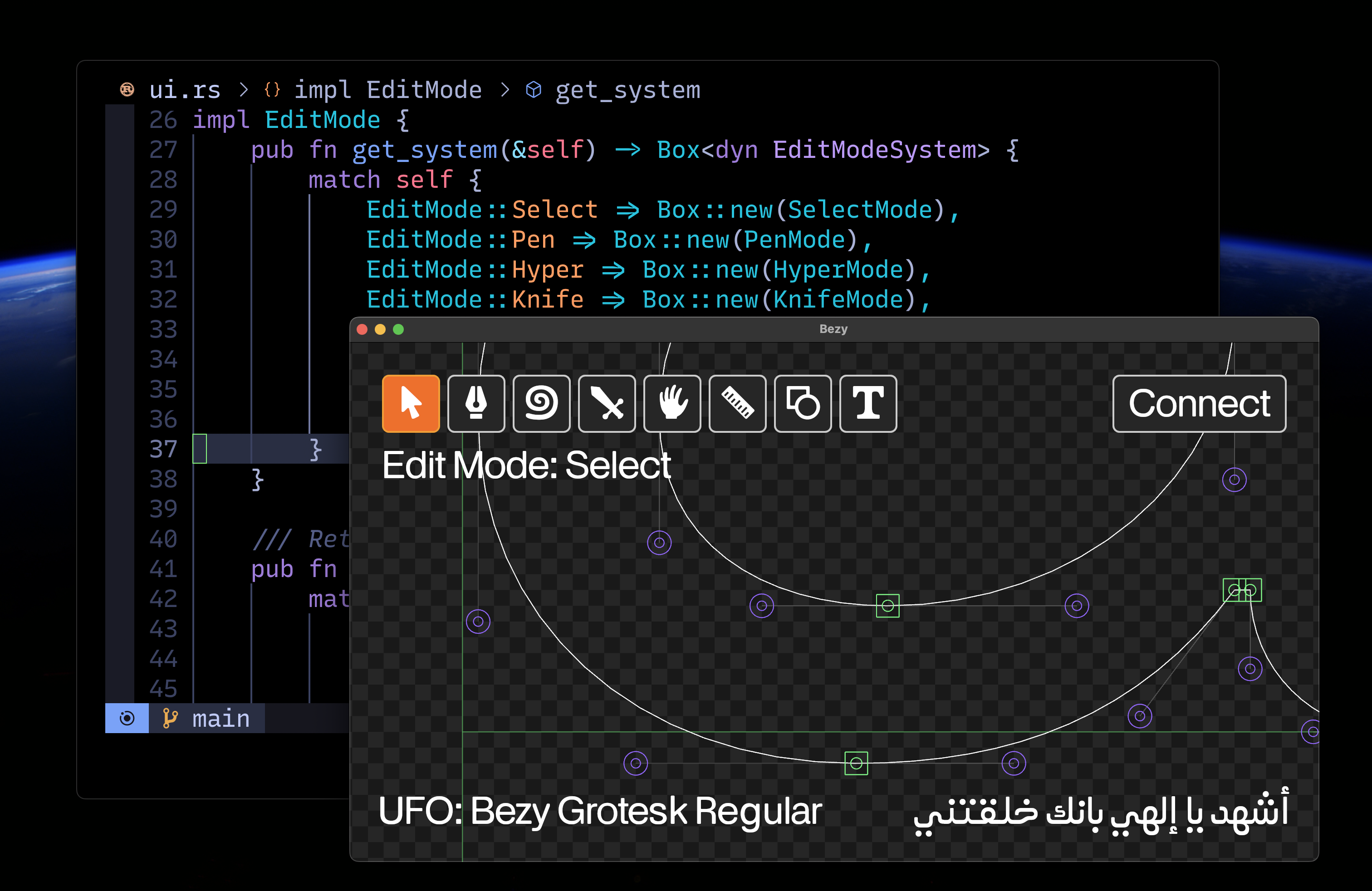This screenshot has width=1372, height=891.
Task: Select the lower curve's green square point at its lowest point
Action: click(856, 764)
